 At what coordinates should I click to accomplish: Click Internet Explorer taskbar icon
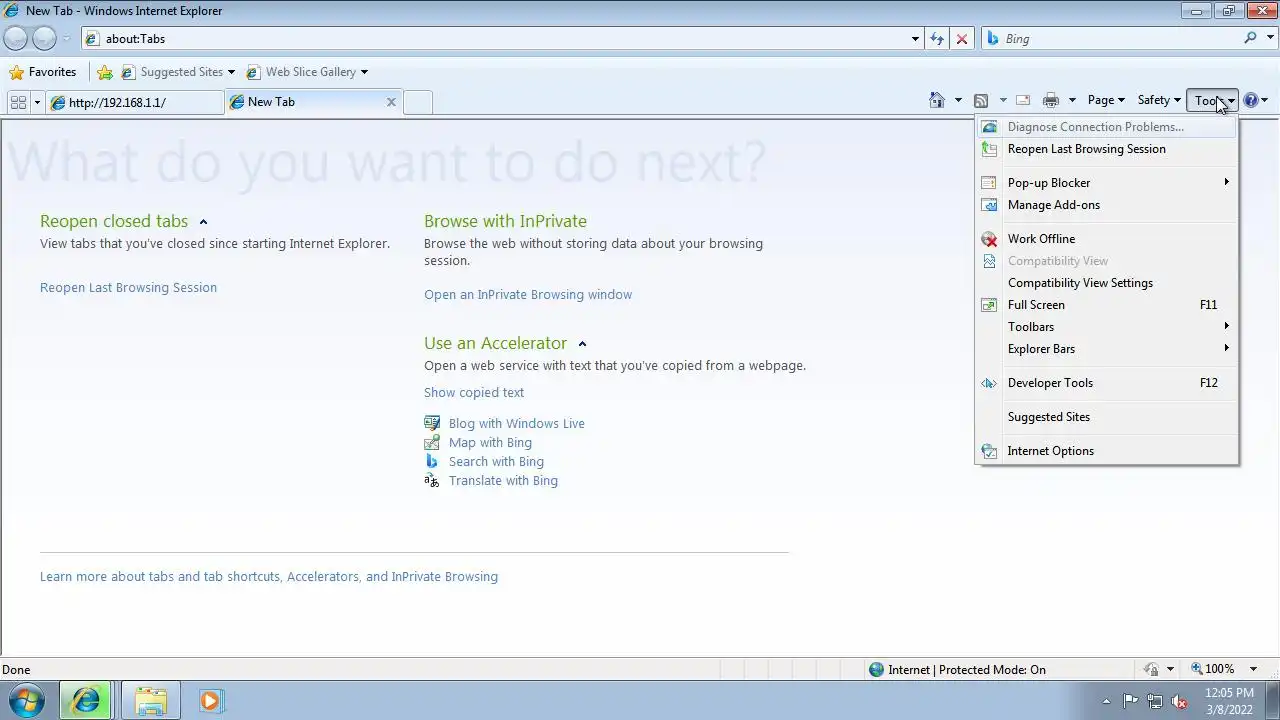point(86,700)
